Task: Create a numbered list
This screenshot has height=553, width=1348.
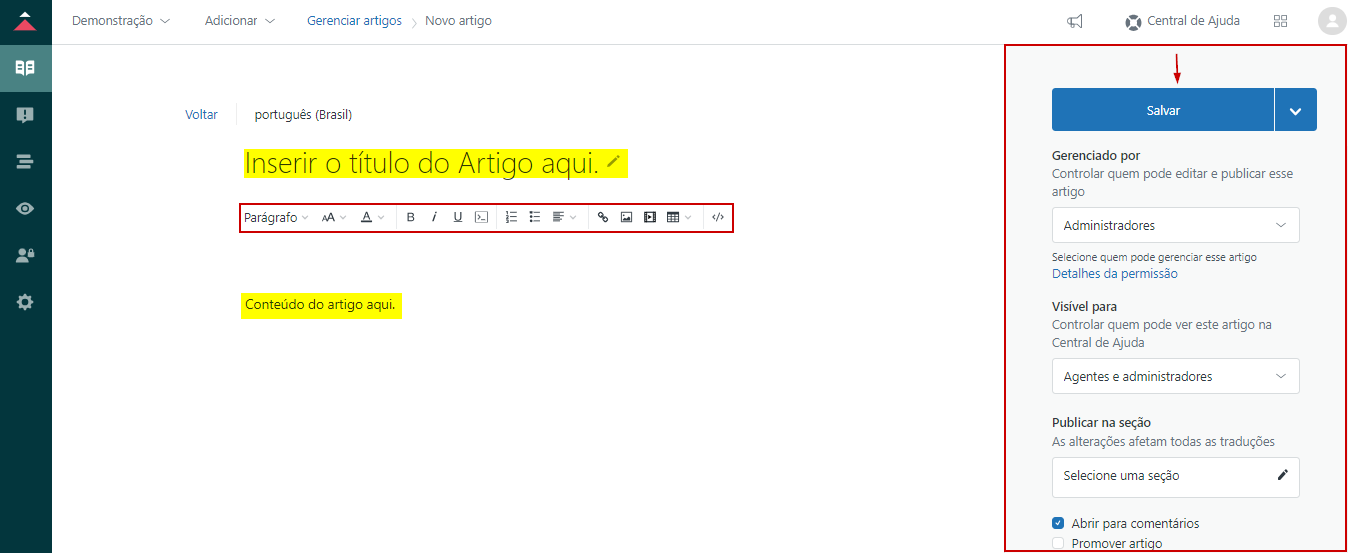Action: point(511,217)
